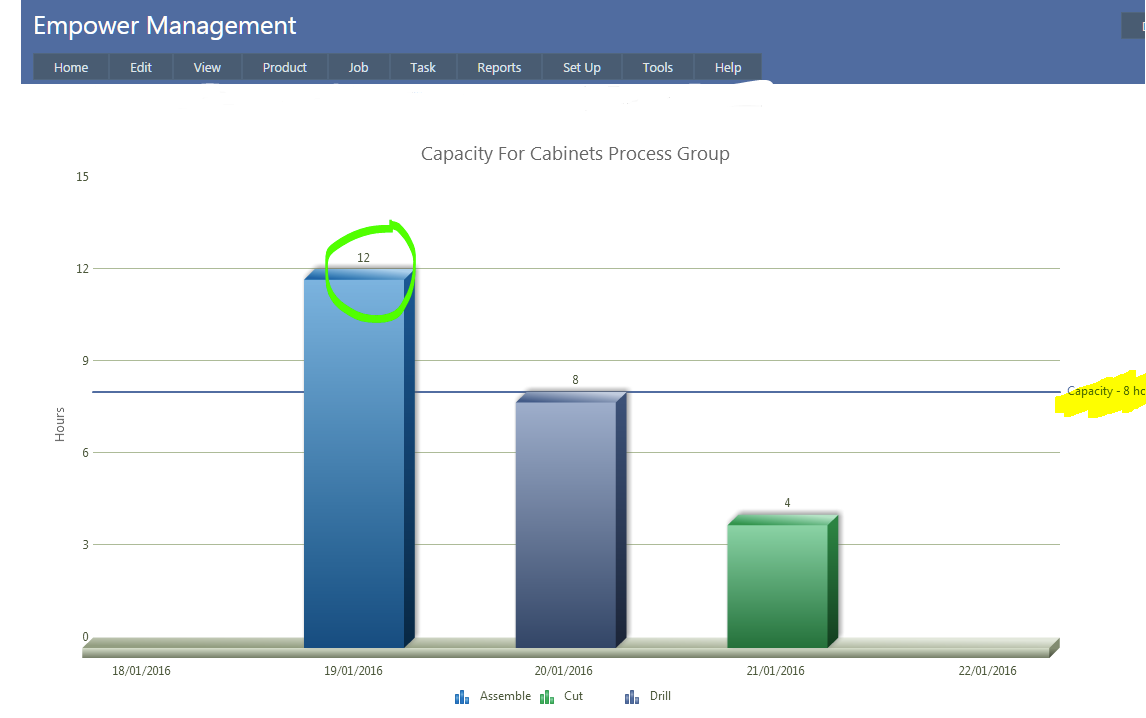Click the Drill legend chart icon
Viewport: 1146px width, 718px height.
pos(632,697)
